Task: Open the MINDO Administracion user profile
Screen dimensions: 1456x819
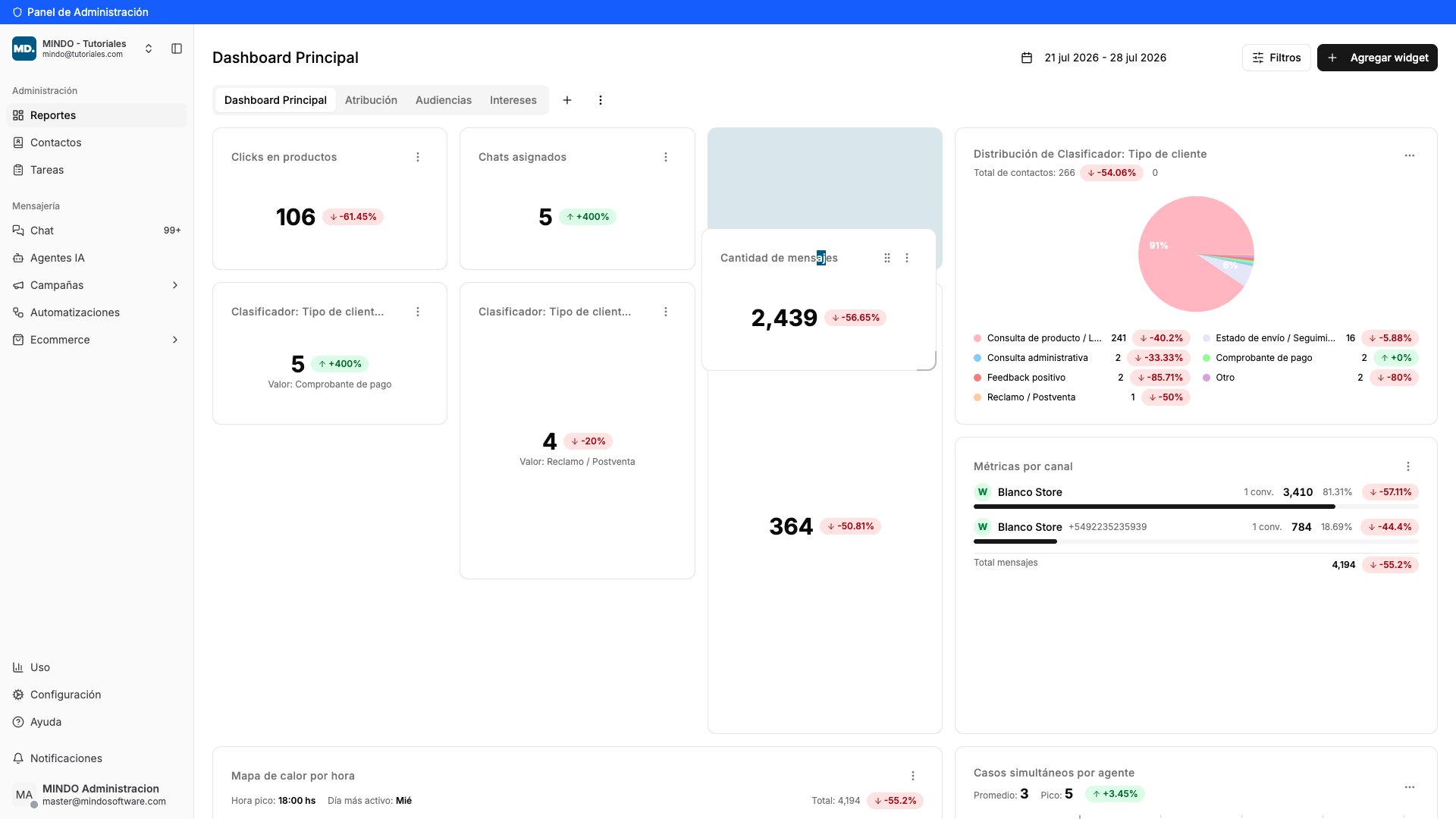Action: click(x=96, y=795)
